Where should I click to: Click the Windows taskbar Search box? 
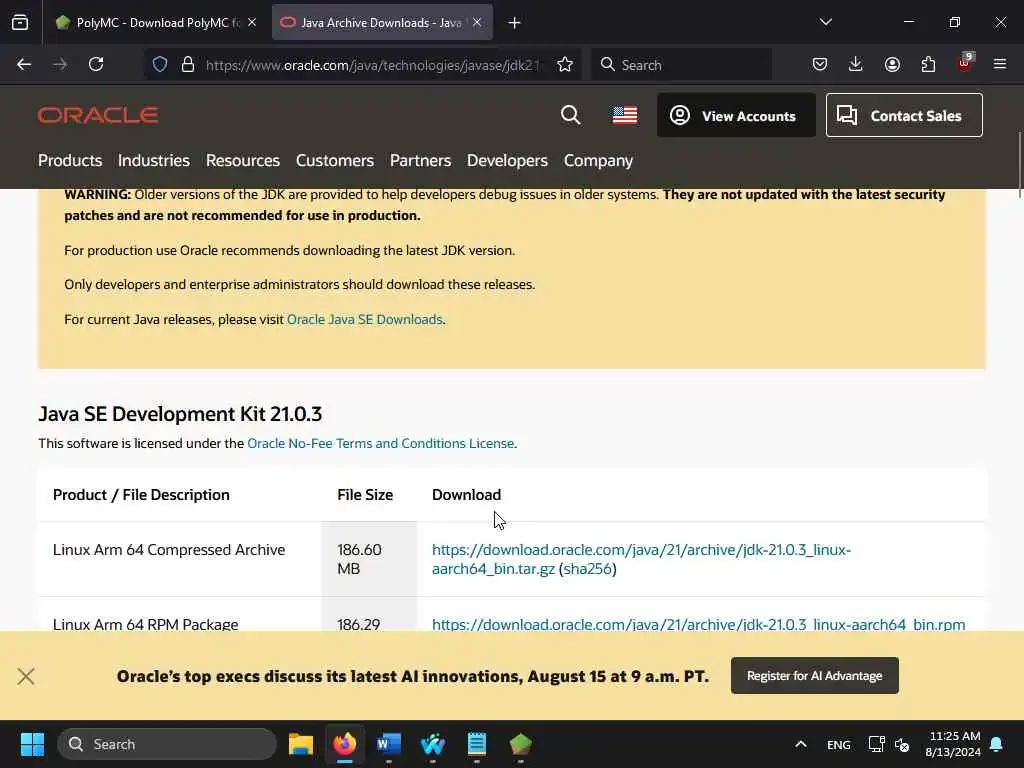(167, 744)
